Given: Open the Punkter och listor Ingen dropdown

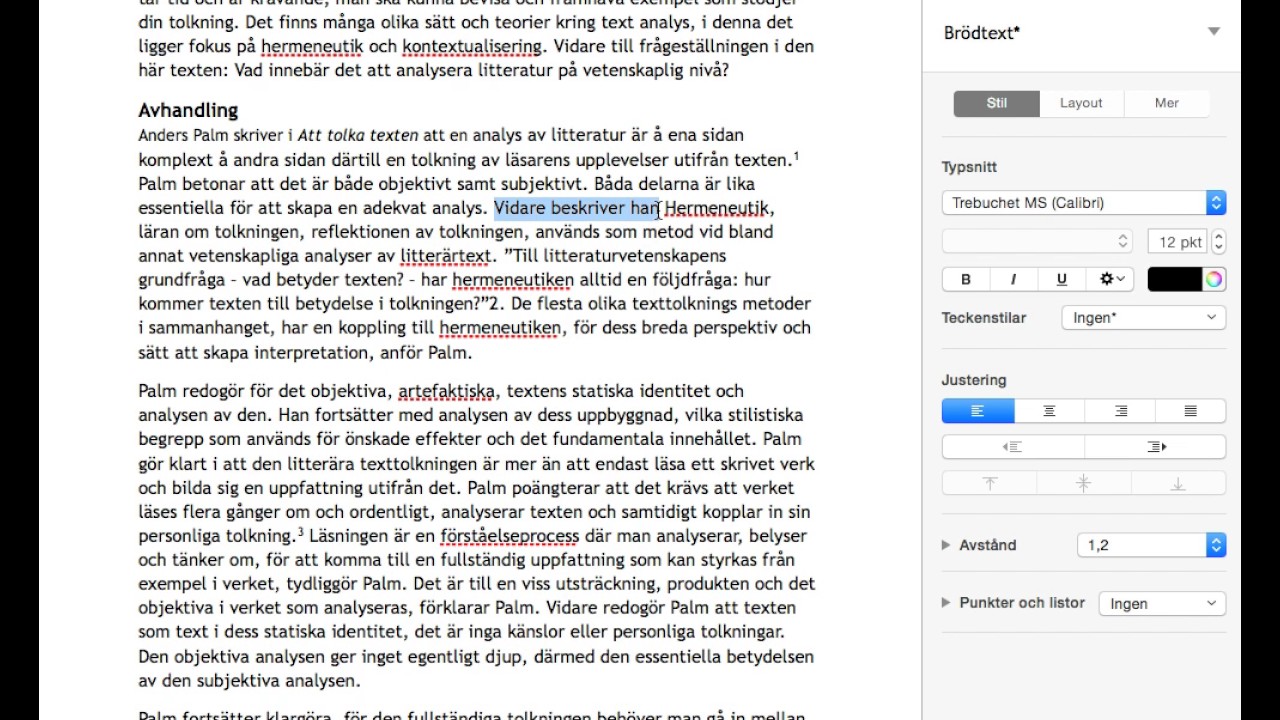Looking at the screenshot, I should click(1162, 604).
